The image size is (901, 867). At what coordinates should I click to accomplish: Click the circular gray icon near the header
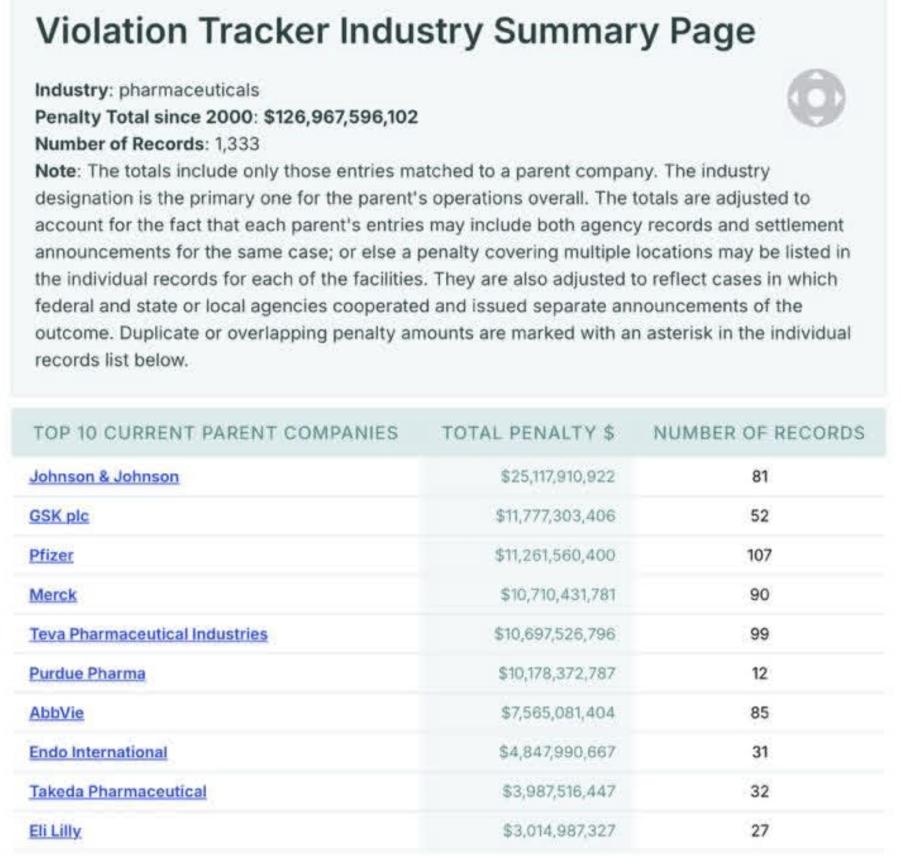(816, 98)
